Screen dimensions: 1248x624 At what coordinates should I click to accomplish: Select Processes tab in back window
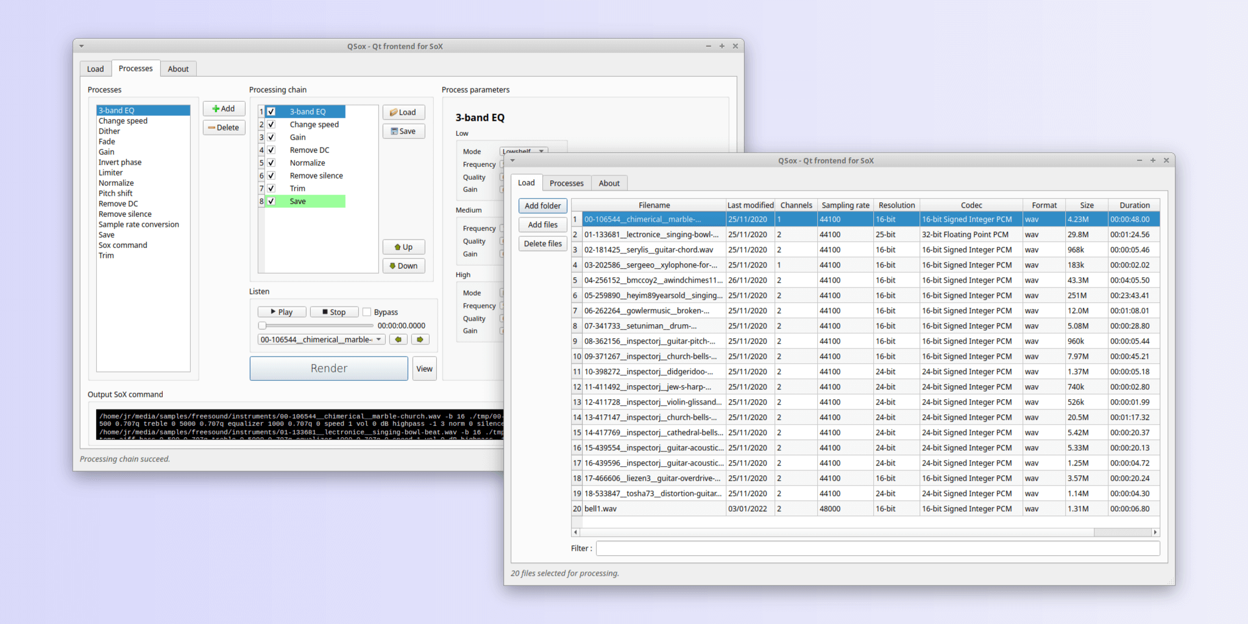pos(135,68)
